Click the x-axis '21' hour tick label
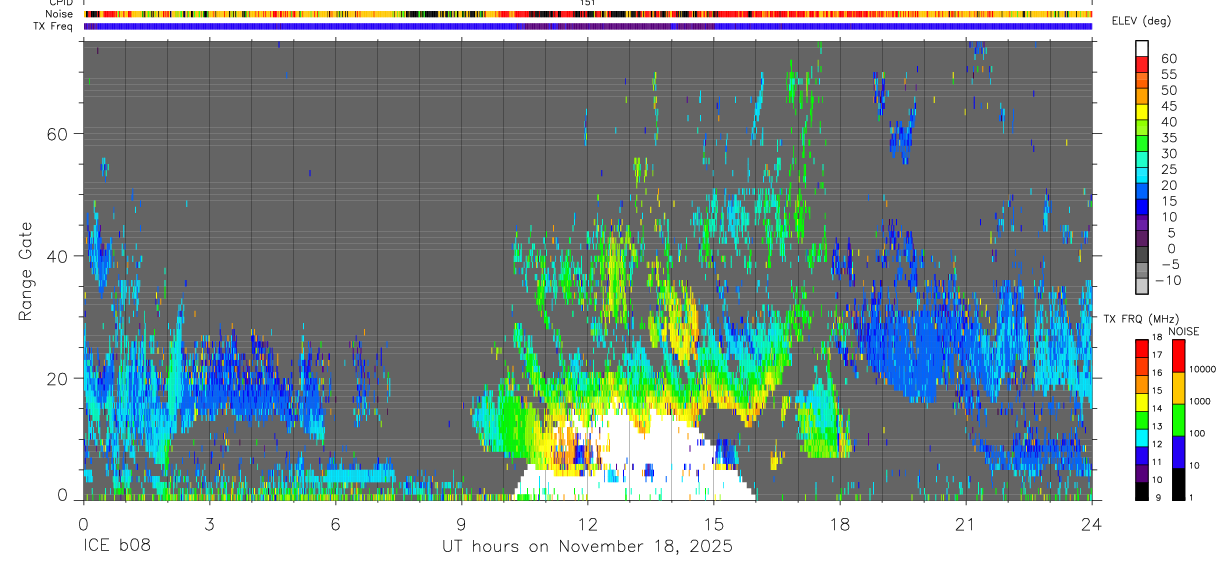 tap(966, 524)
